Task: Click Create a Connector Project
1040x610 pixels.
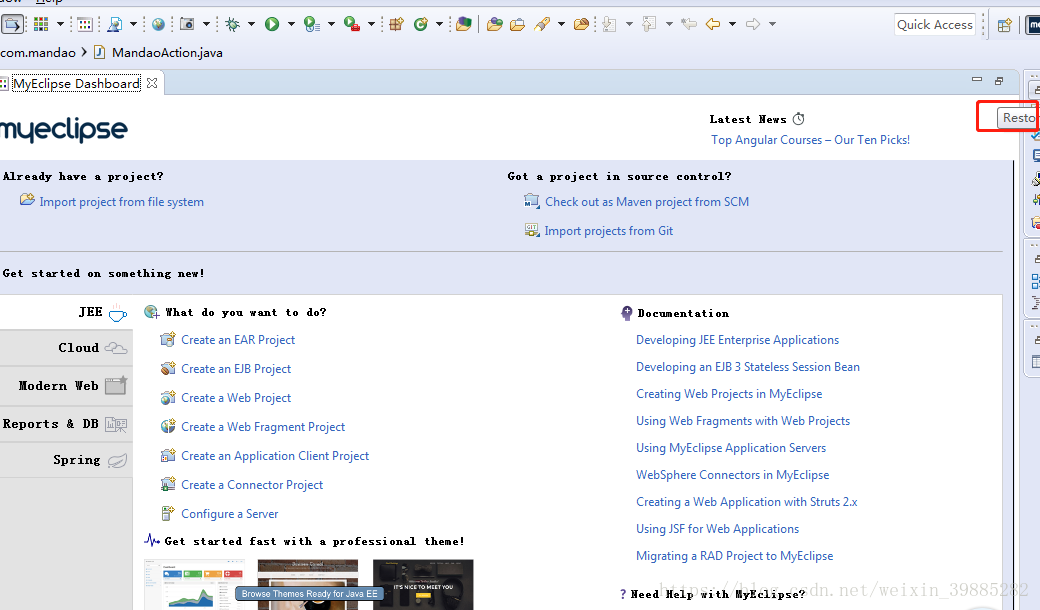Action: (252, 485)
